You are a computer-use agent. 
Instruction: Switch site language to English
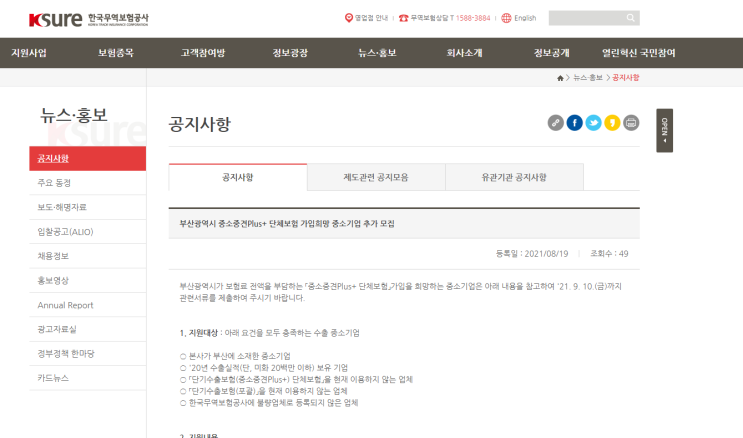click(x=525, y=18)
